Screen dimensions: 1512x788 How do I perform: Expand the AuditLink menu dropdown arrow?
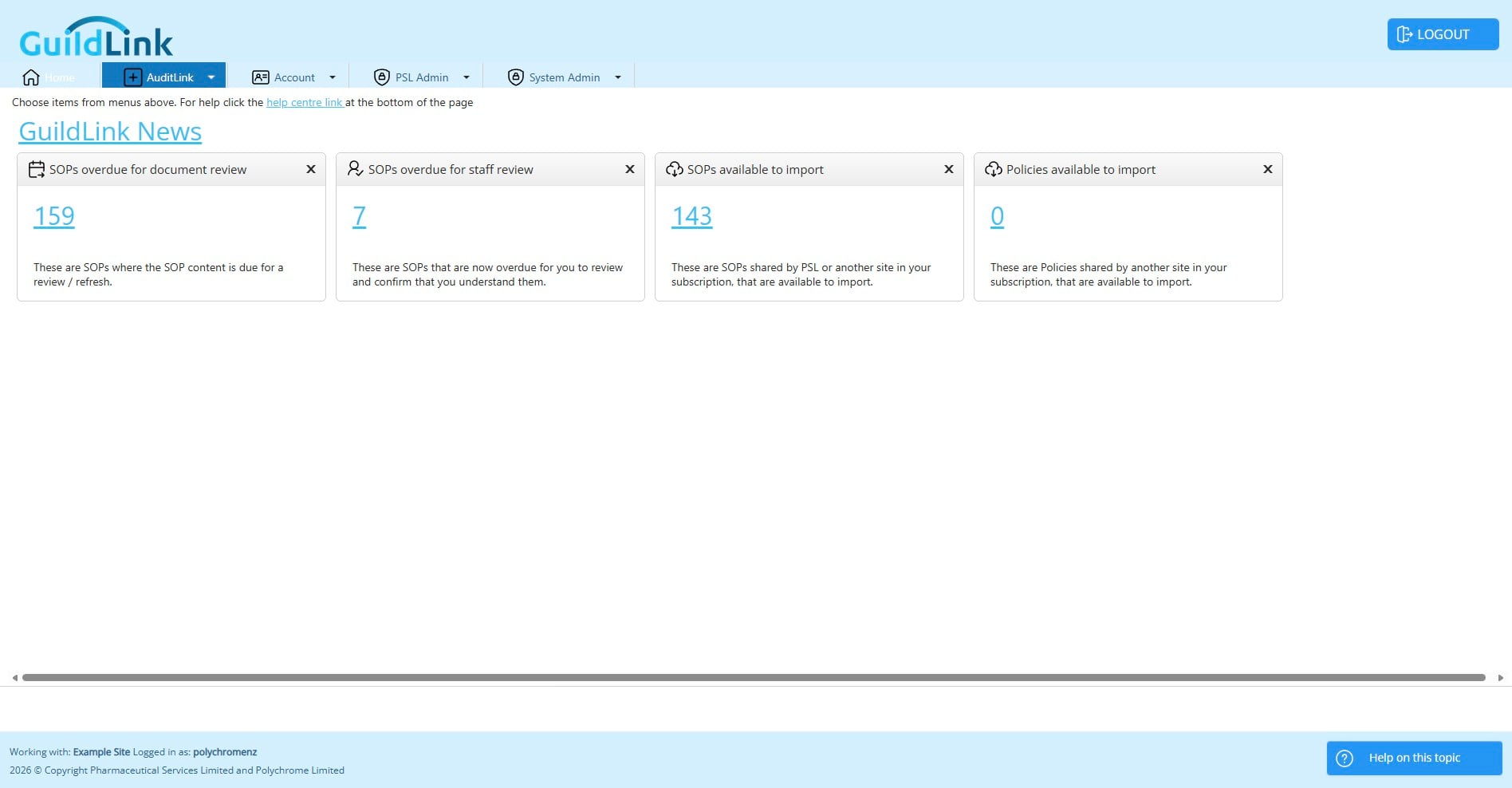coord(211,77)
